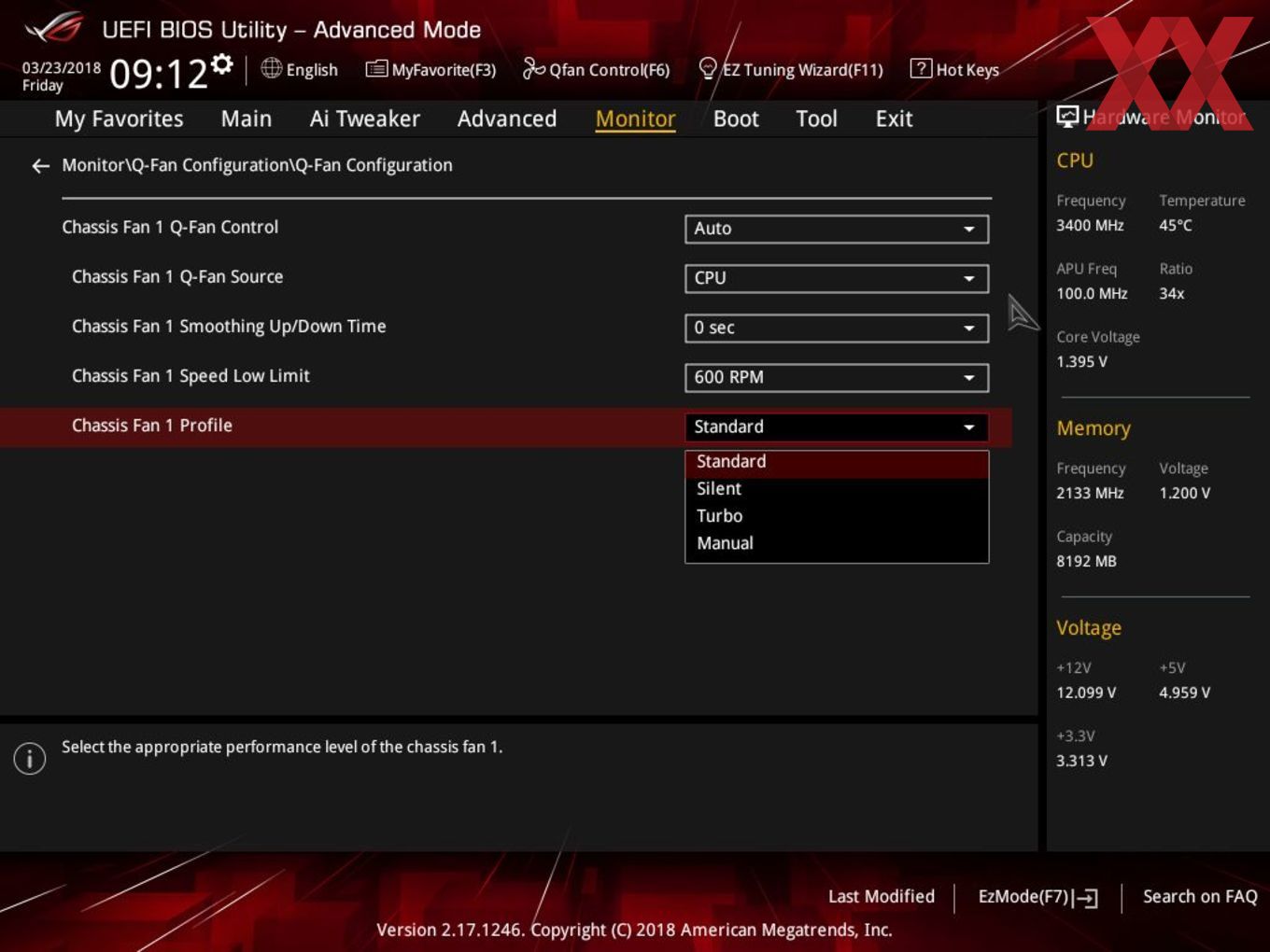Image resolution: width=1270 pixels, height=952 pixels.
Task: Click the +3.3V reading 3.313 V
Action: (1081, 762)
